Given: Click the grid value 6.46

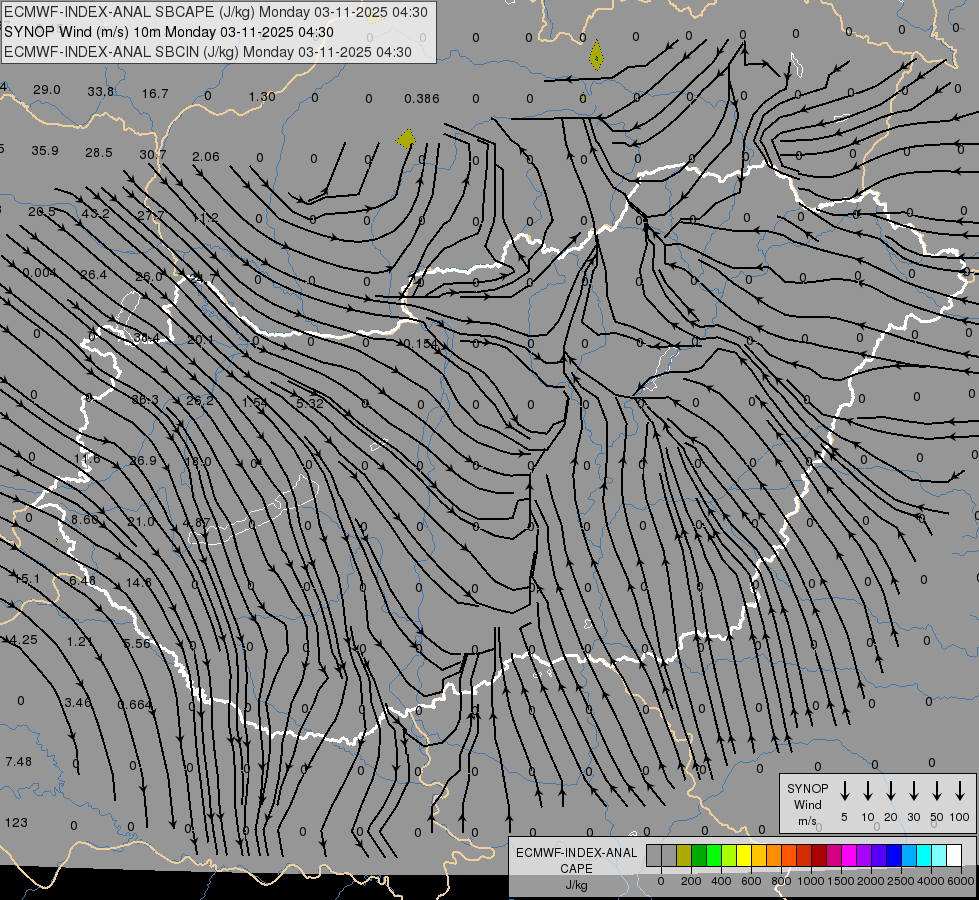Looking at the screenshot, I should (82, 581).
